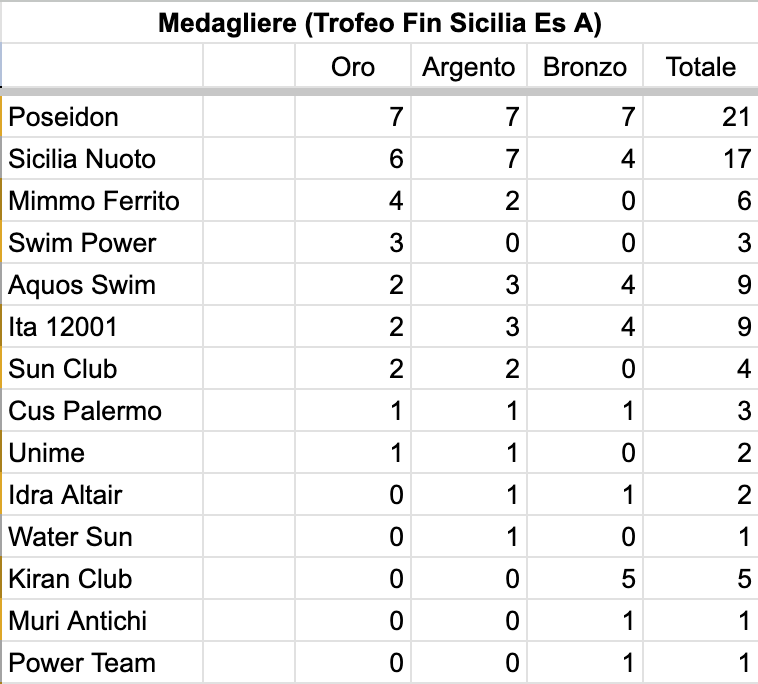Click the Power Team cell
This screenshot has height=684, width=758.
click(x=102, y=662)
